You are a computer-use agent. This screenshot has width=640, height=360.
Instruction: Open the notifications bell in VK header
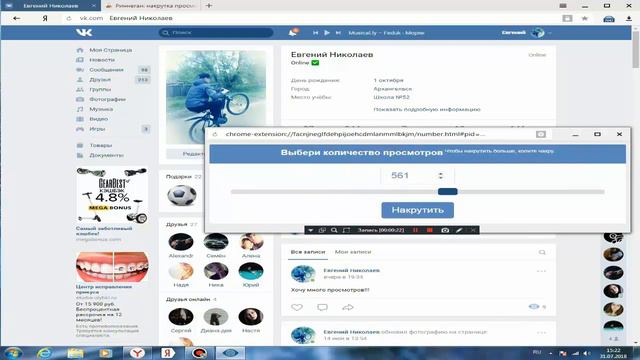click(x=293, y=32)
